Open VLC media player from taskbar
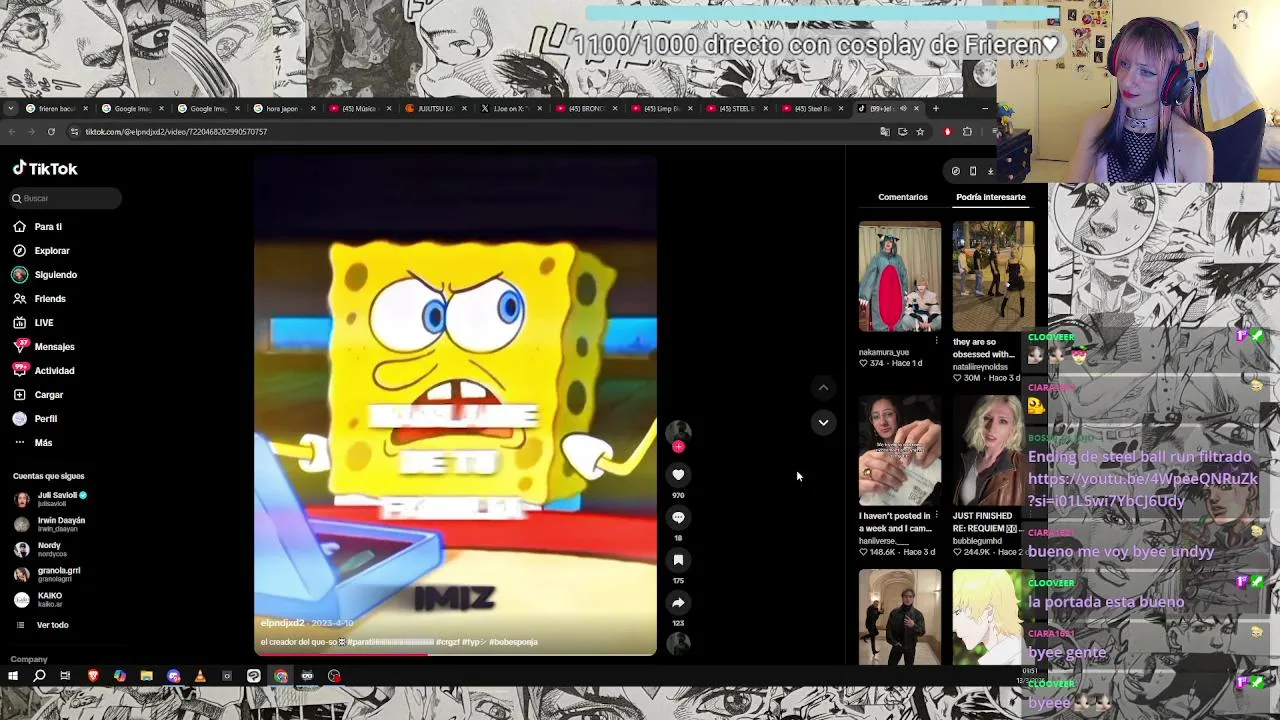This screenshot has height=720, width=1280. coord(200,677)
